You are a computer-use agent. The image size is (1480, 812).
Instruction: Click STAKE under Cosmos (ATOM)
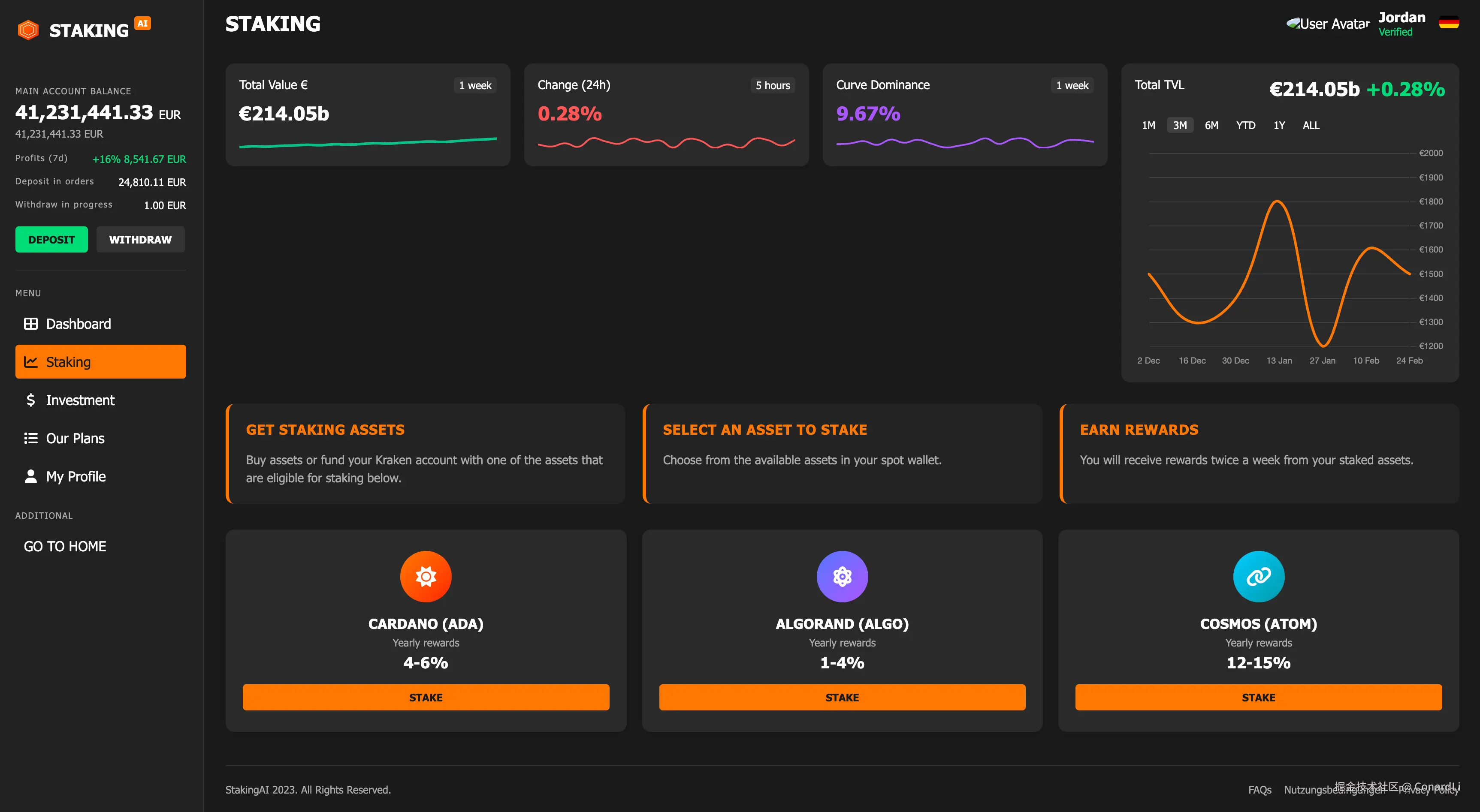(1258, 697)
